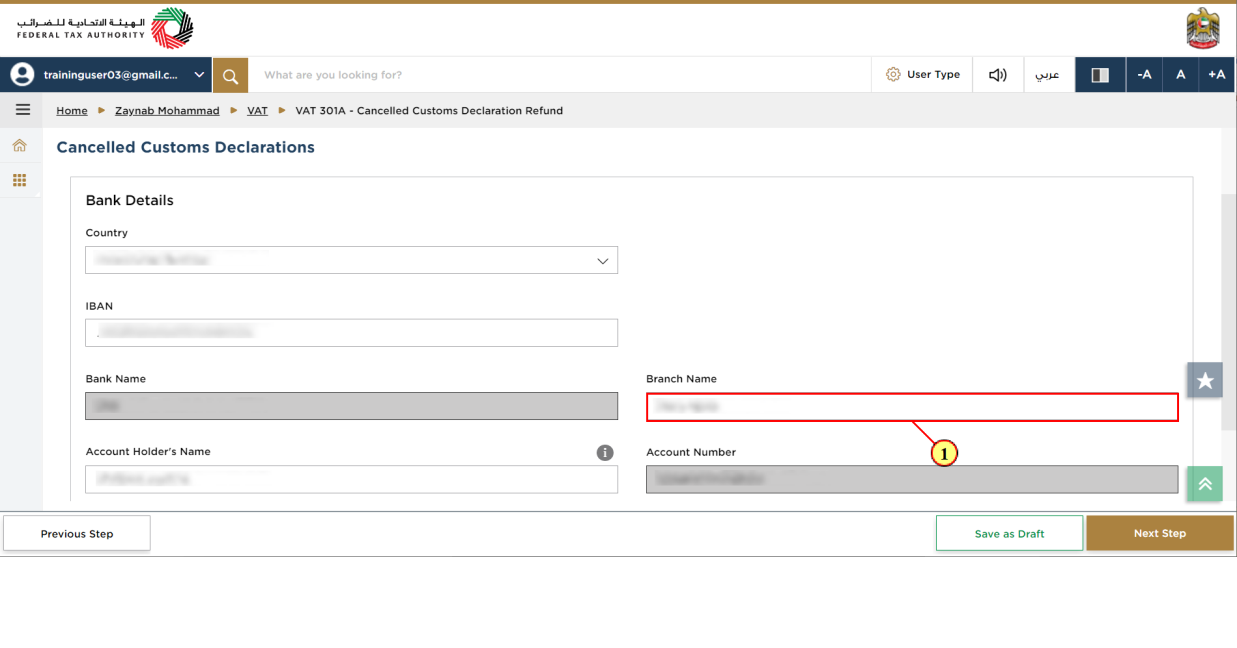
Task: Click the Bank Details section title
Action: point(130,200)
